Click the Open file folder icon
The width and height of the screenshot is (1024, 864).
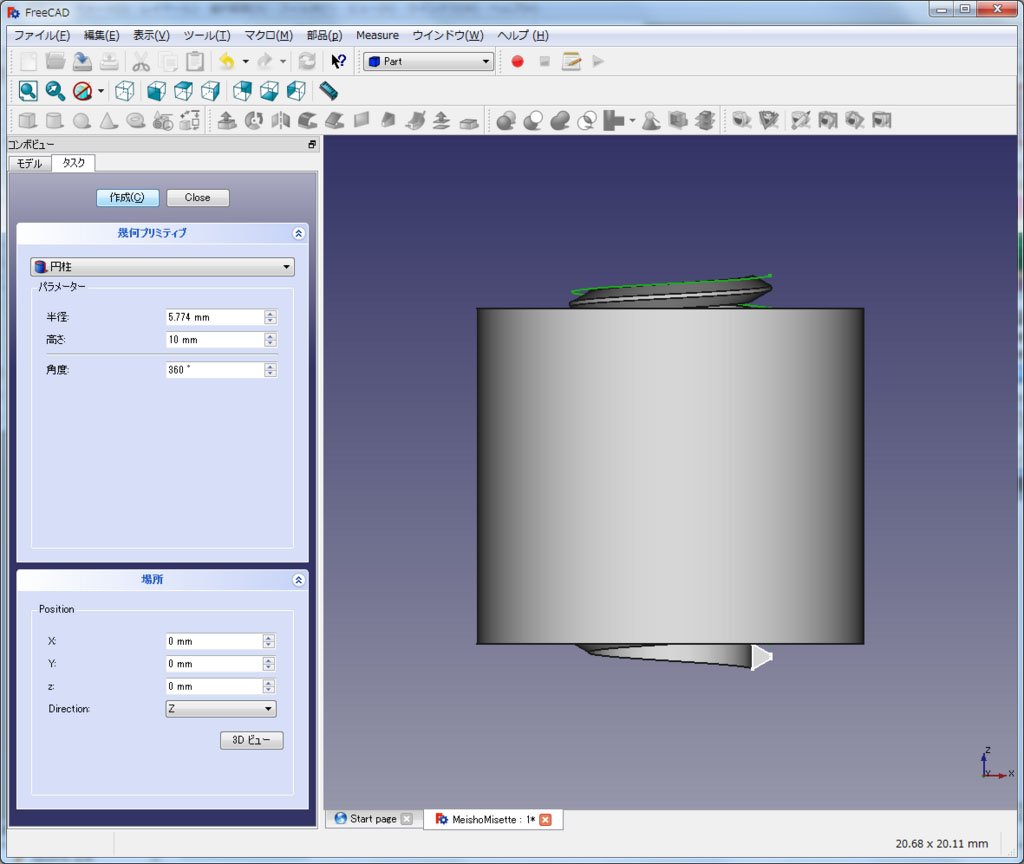(x=56, y=61)
